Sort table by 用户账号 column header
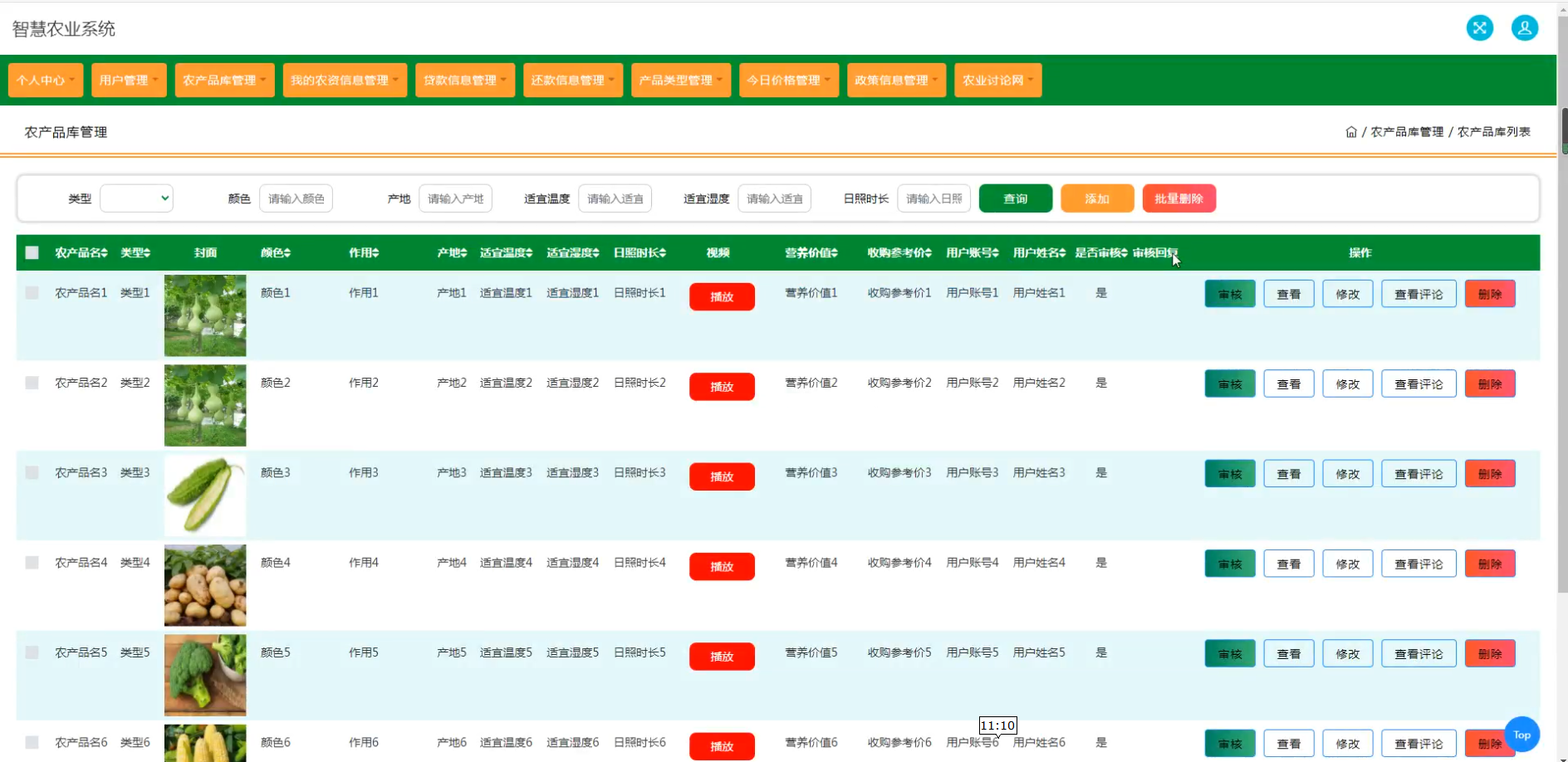 click(973, 252)
